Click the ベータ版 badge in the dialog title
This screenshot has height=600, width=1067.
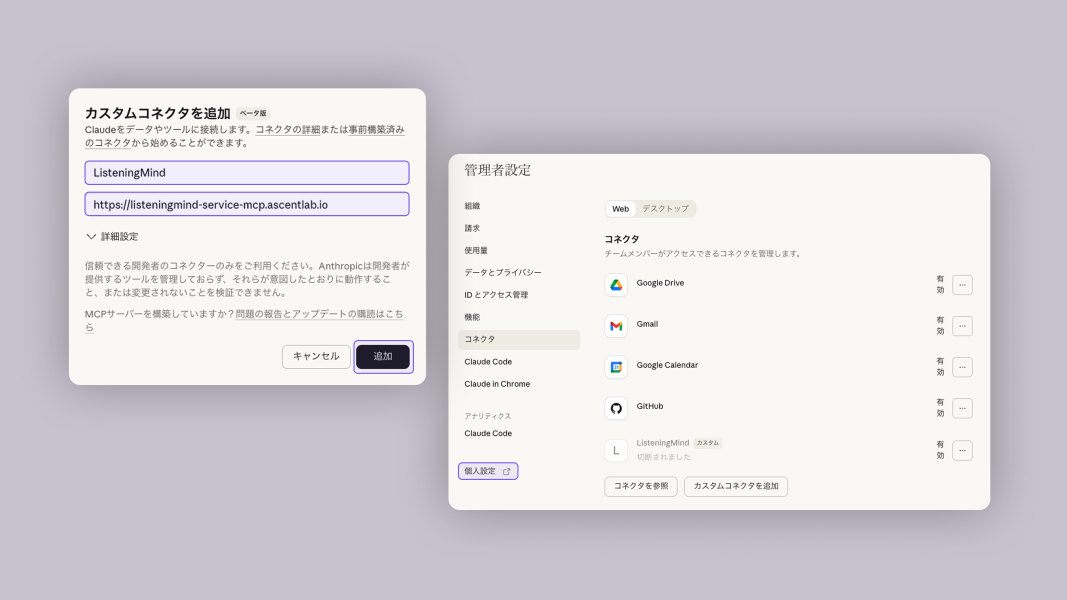[x=253, y=114]
